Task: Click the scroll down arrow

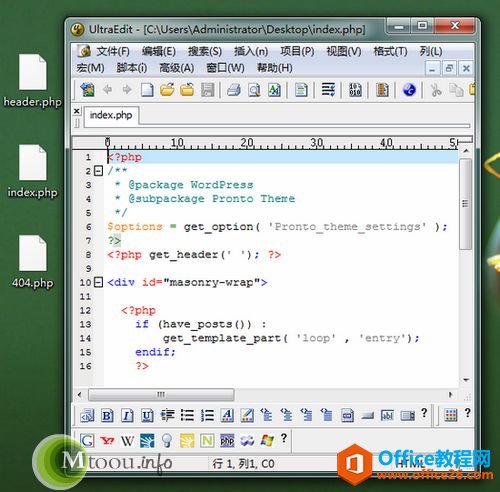Action: [x=466, y=380]
